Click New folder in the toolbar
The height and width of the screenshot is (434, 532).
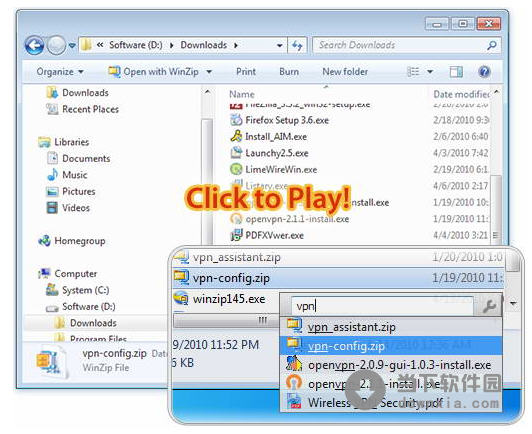[x=345, y=72]
